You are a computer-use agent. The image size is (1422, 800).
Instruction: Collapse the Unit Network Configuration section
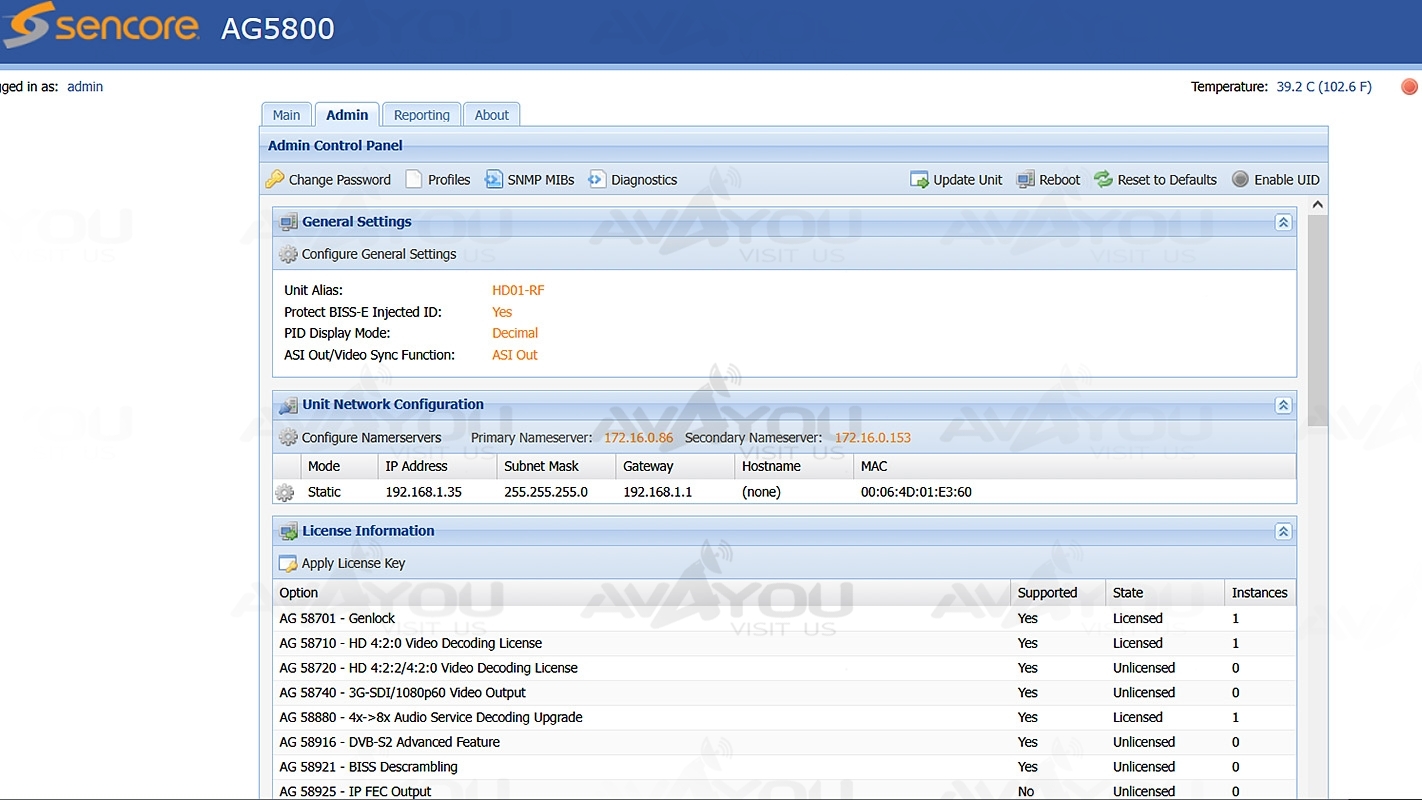click(1283, 405)
